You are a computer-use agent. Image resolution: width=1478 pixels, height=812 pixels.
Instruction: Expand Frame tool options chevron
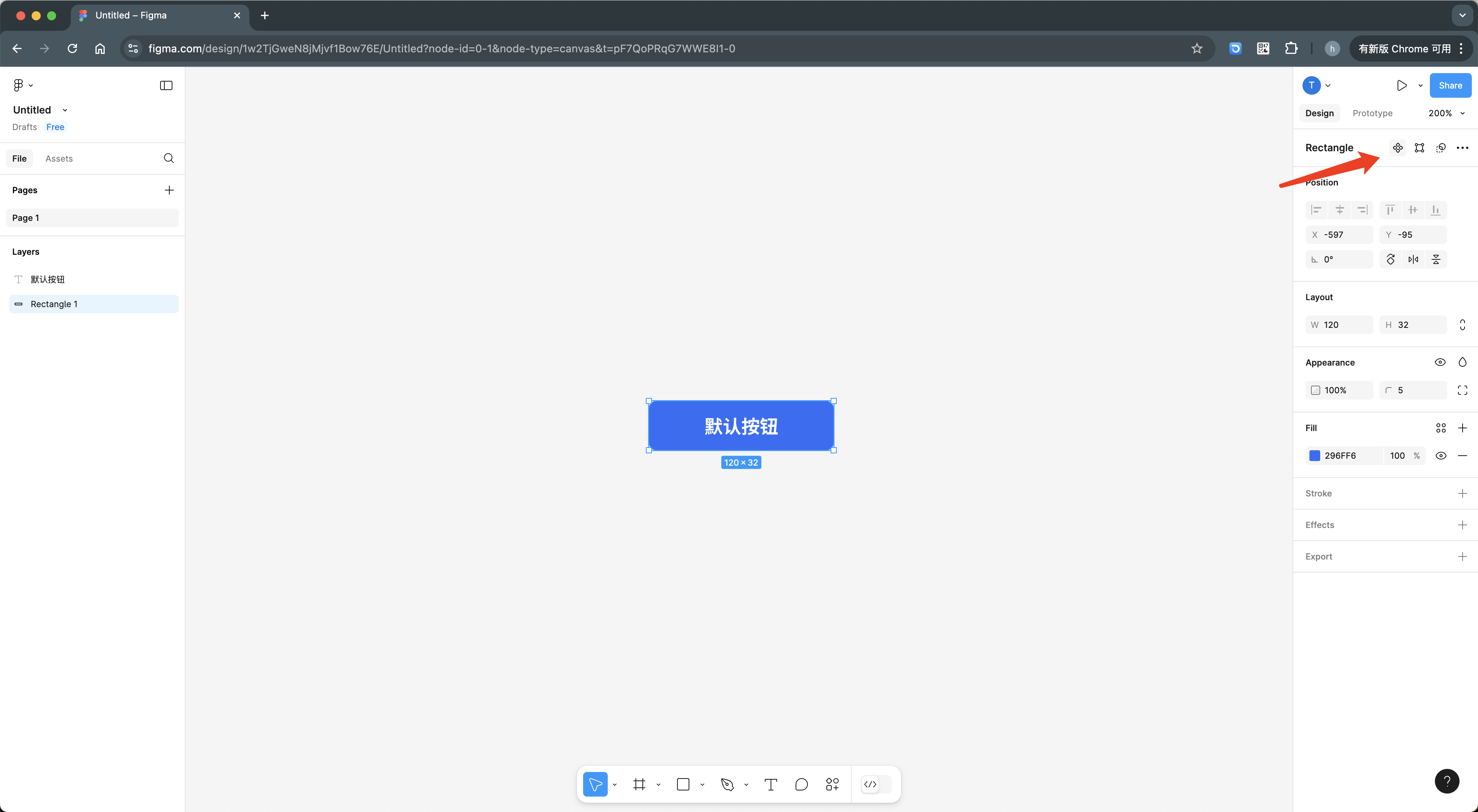[658, 785]
